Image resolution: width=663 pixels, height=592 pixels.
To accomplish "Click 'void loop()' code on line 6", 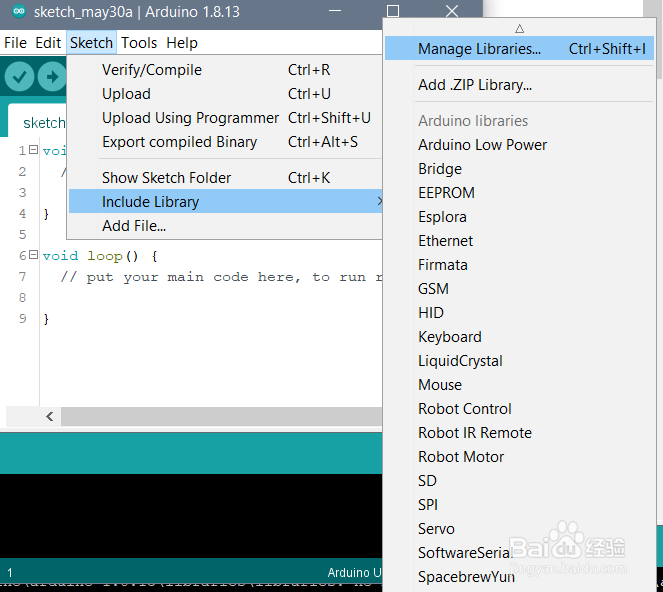I will (90, 256).
